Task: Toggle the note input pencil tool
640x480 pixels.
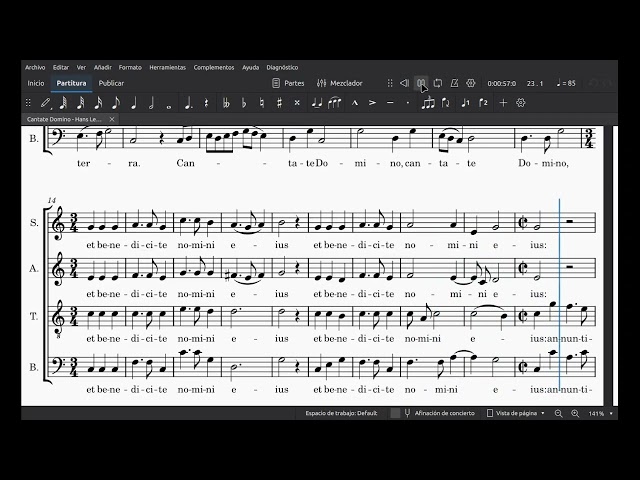Action: coord(45,103)
